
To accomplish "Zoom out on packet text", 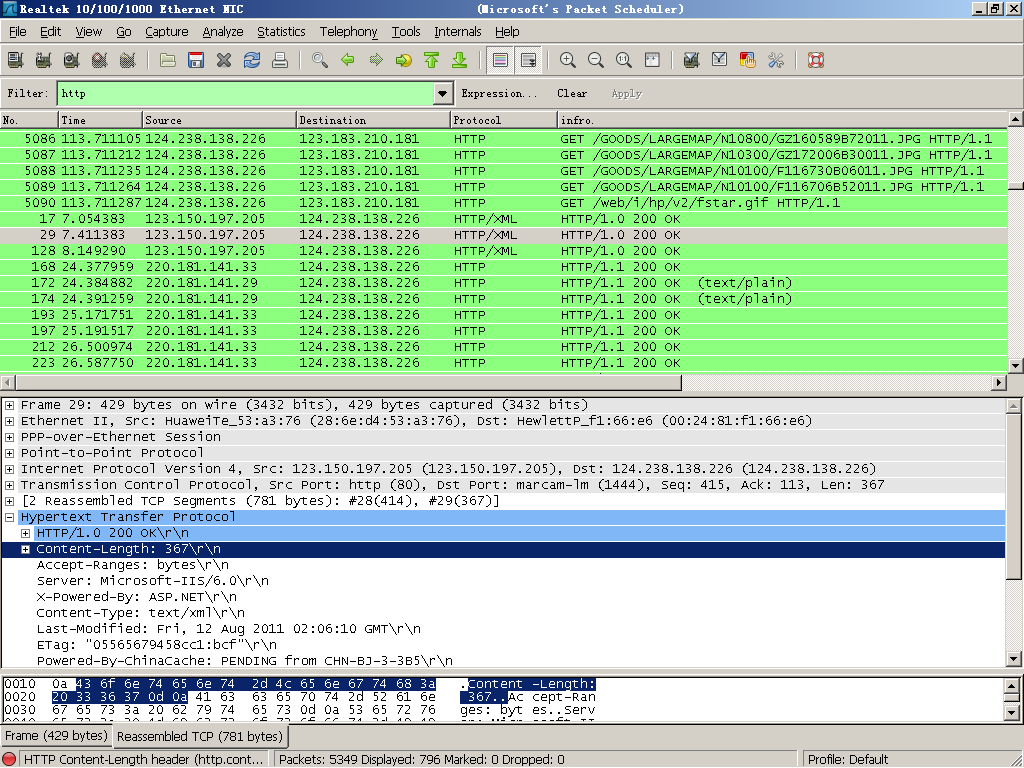I will (596, 60).
